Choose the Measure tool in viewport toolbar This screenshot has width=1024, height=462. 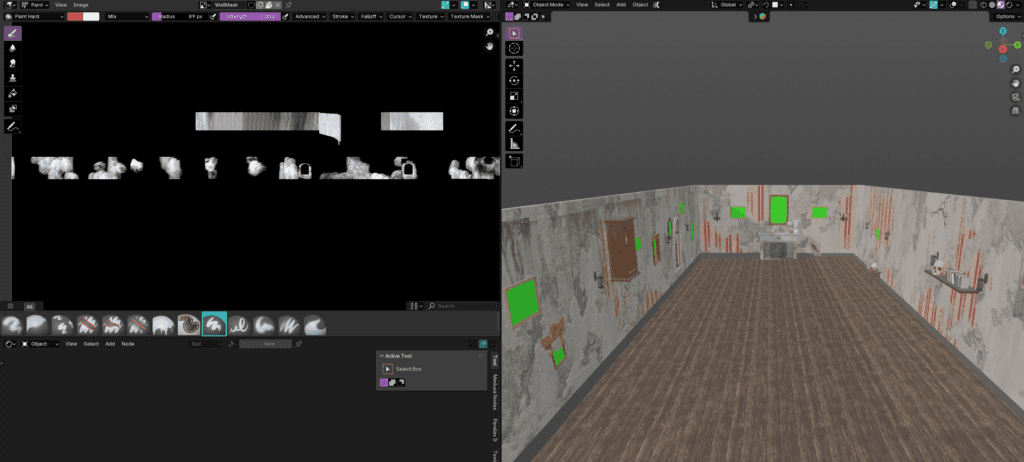(x=515, y=144)
